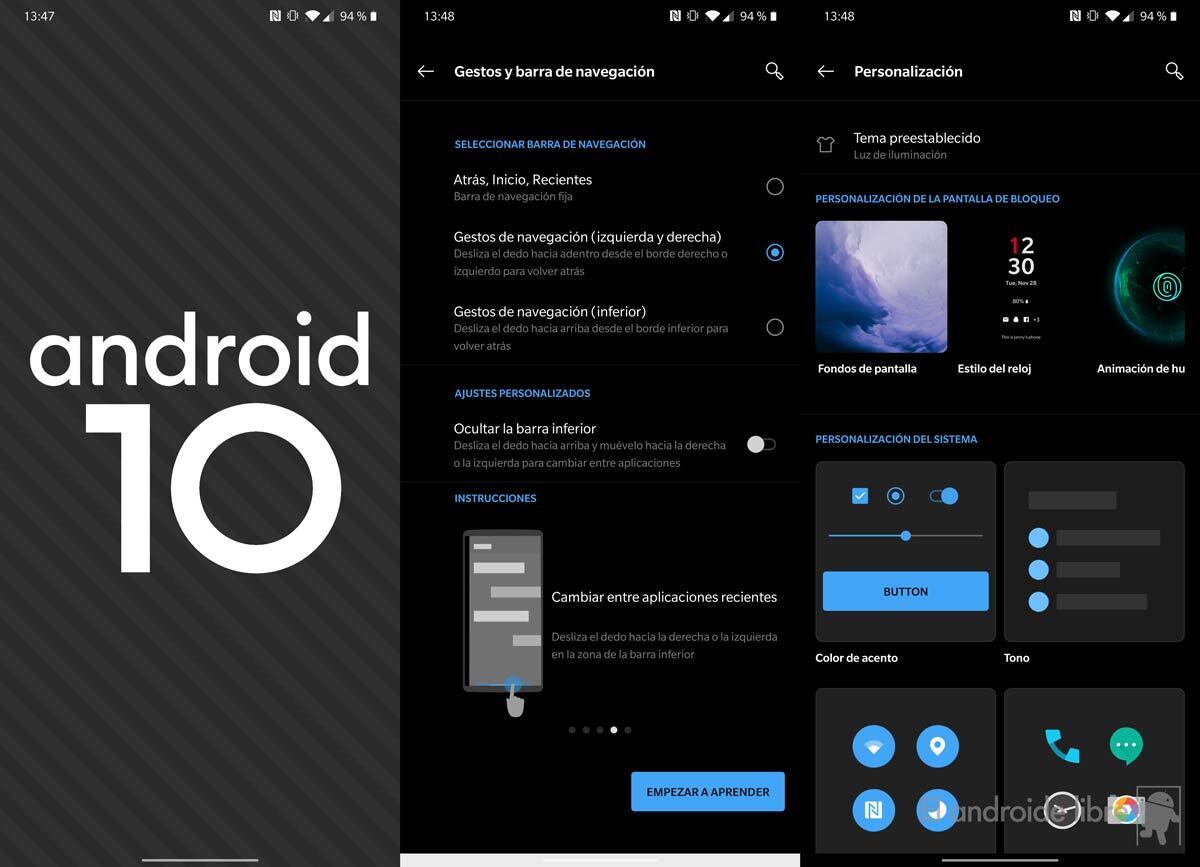Tap the NFC round icon preview
The width and height of the screenshot is (1200, 867).
coord(874,810)
